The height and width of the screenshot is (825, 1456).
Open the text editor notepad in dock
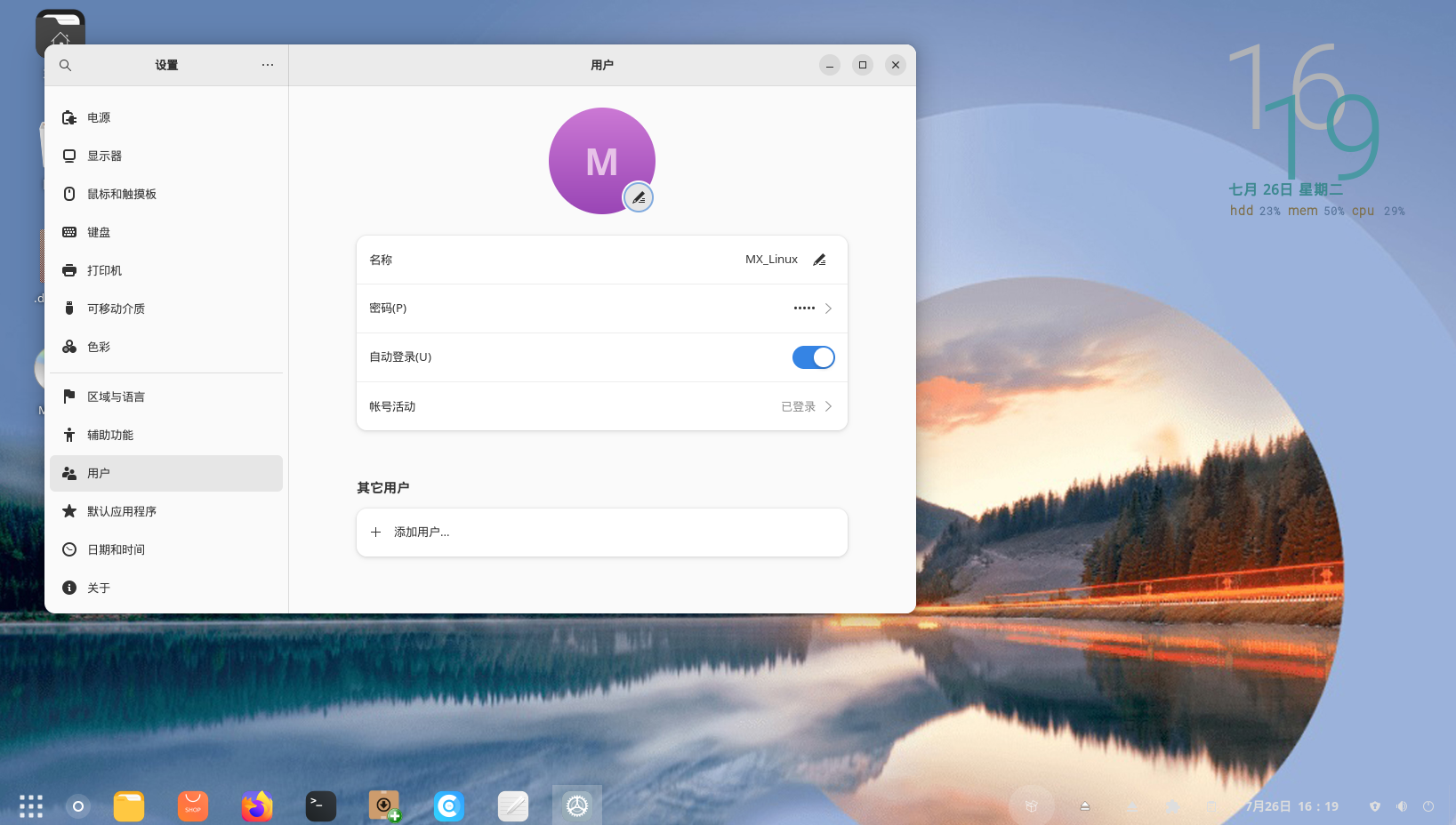[513, 806]
